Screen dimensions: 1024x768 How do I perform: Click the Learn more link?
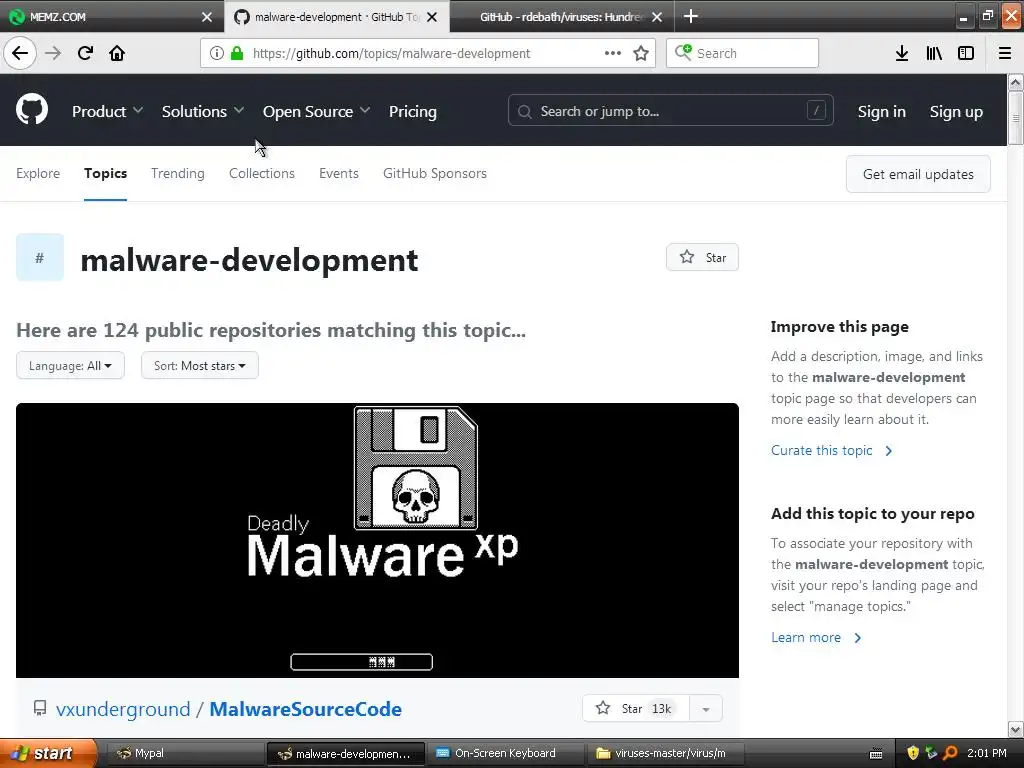click(x=816, y=637)
